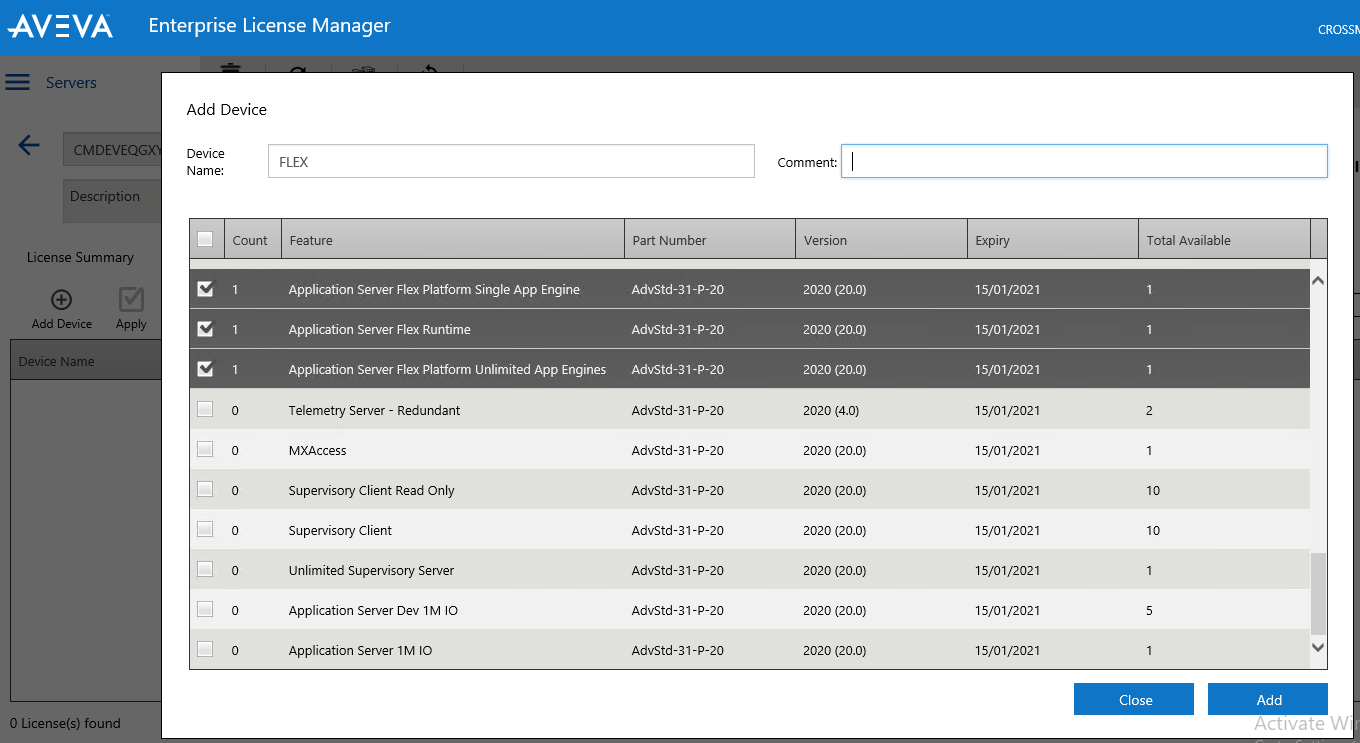Click the Description field in background window
This screenshot has height=743, width=1360.
coord(112,200)
